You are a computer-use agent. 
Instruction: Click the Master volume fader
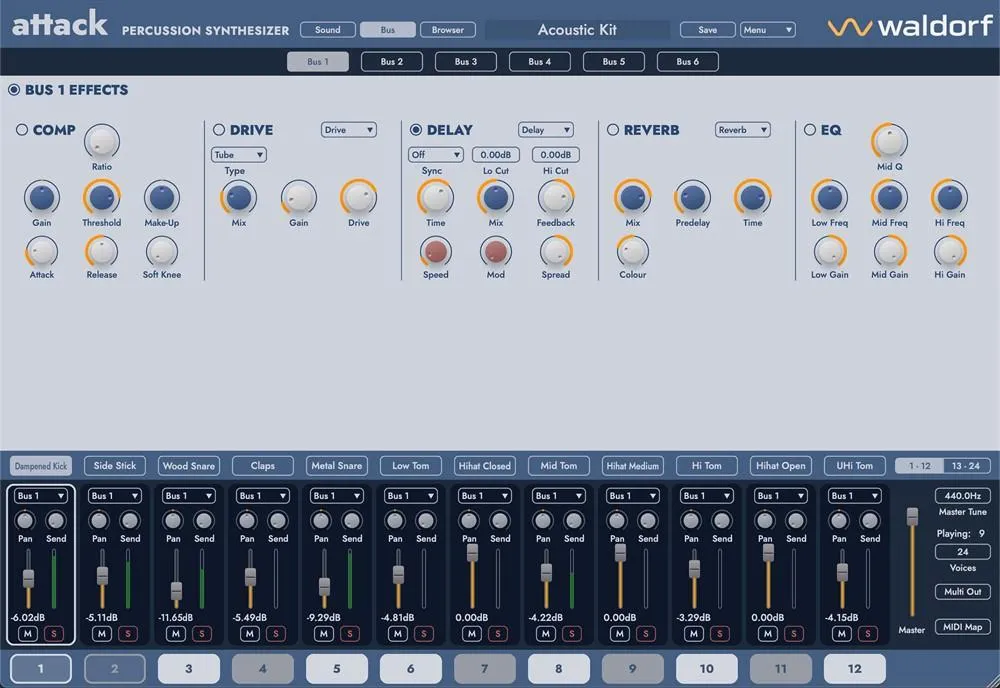[912, 516]
